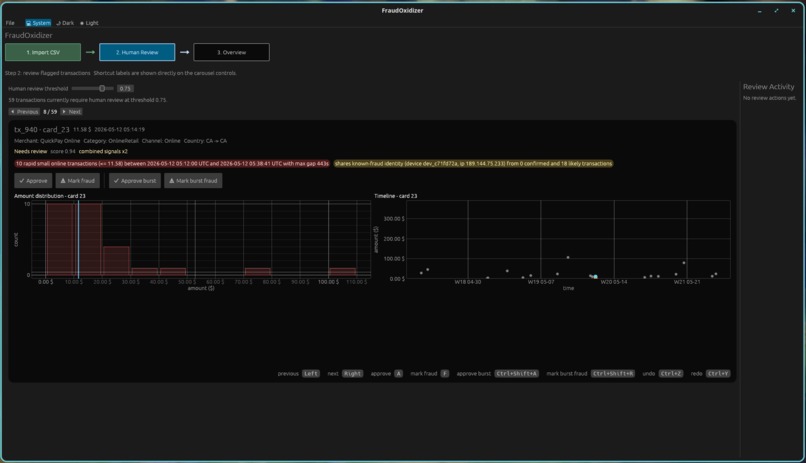Click the red rapid small online transactions tag
806x463 pixels.
point(172,163)
